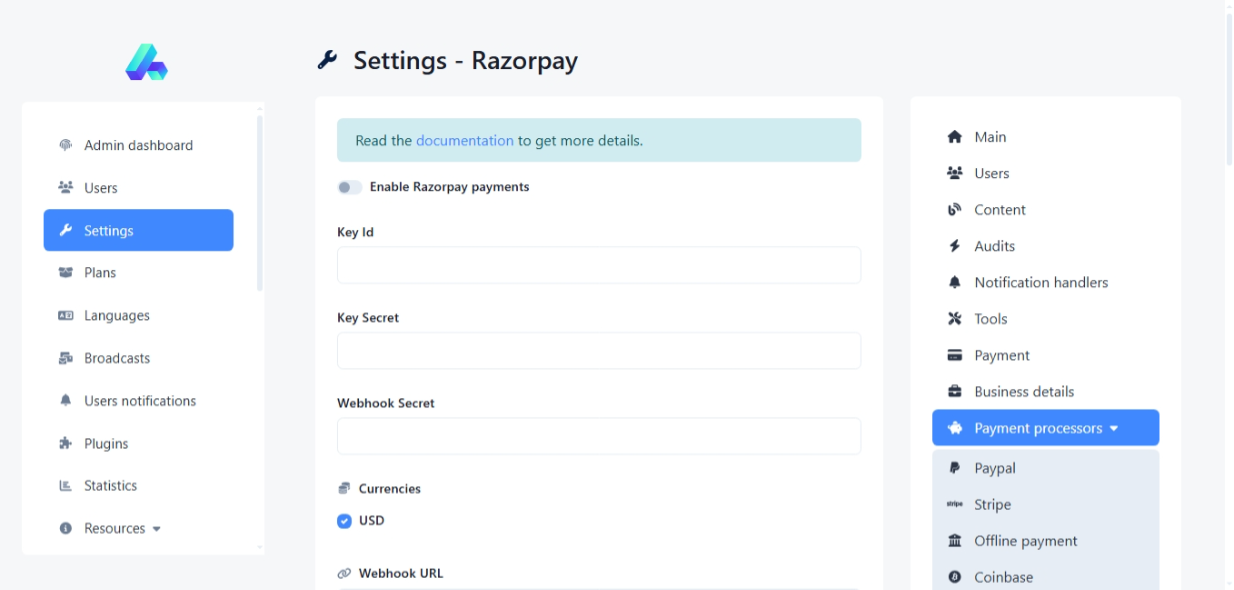Select the Stripe payment processor
1234x590 pixels.
point(992,505)
